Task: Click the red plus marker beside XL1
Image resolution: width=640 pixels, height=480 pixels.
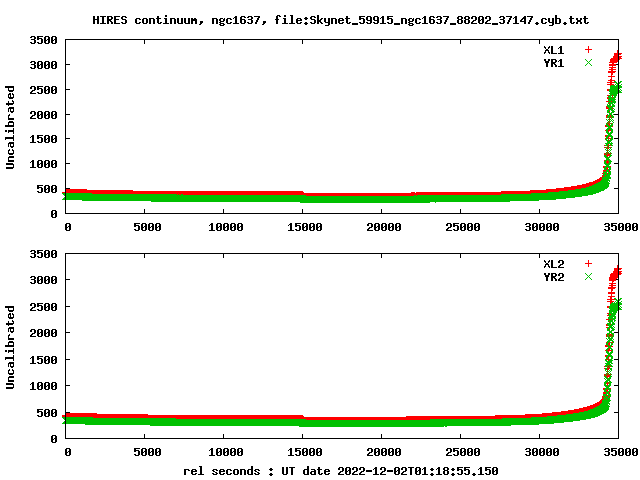Action: click(x=588, y=50)
